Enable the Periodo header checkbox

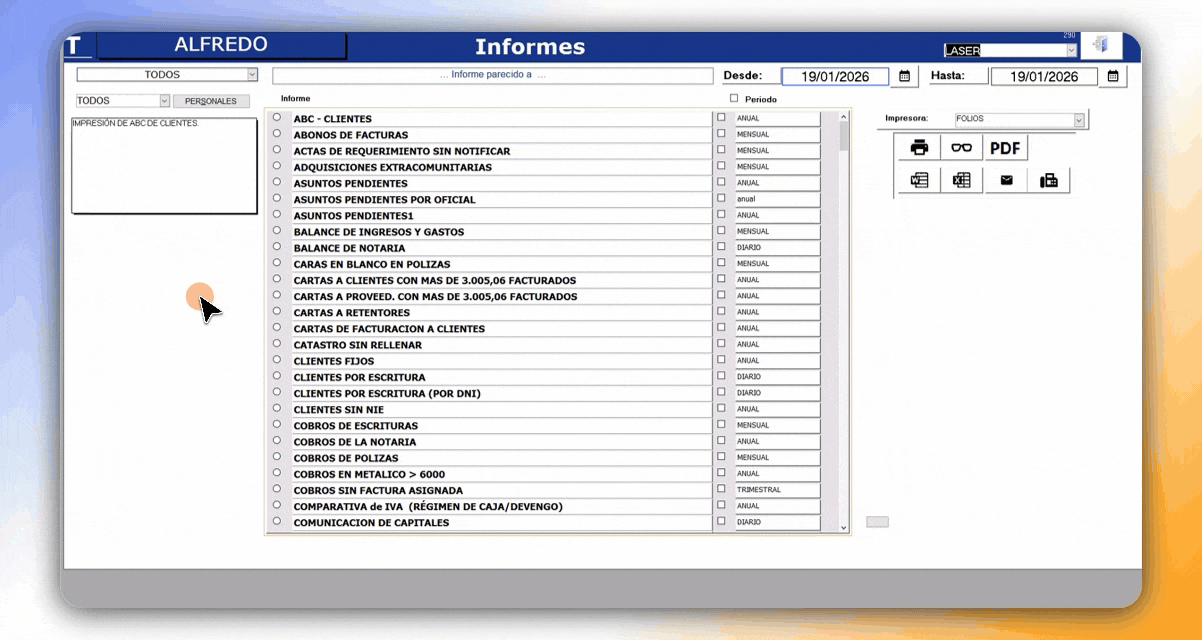pos(734,99)
